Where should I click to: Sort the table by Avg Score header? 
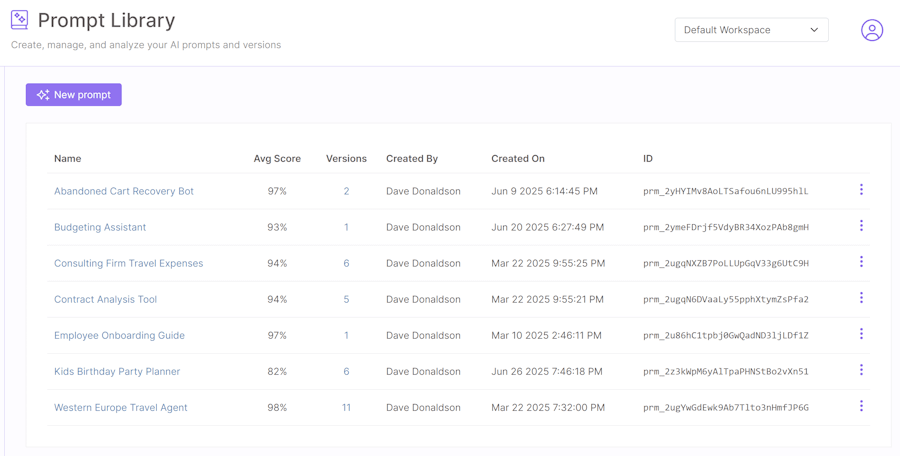pos(277,158)
